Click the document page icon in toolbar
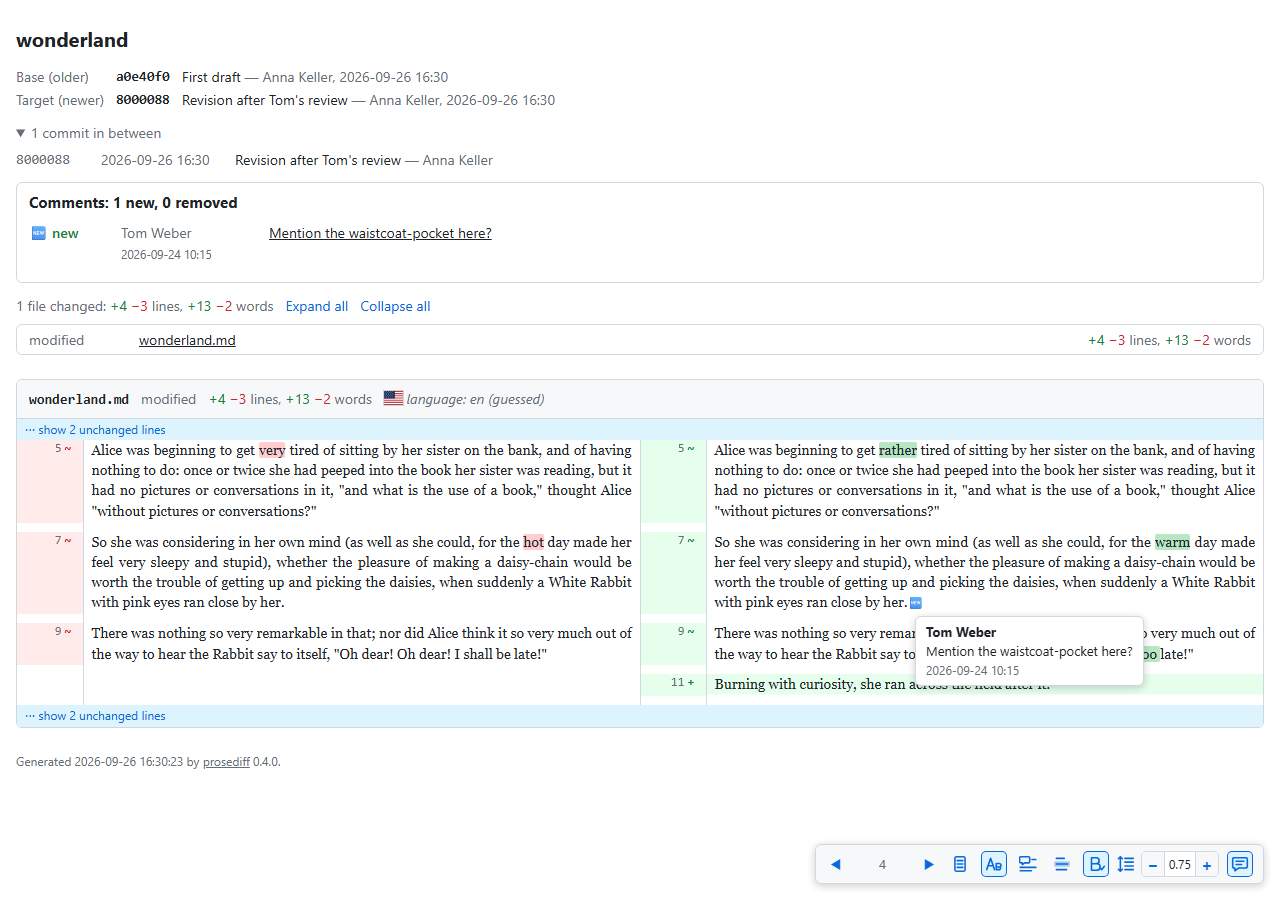This screenshot has width=1280, height=900. [960, 864]
